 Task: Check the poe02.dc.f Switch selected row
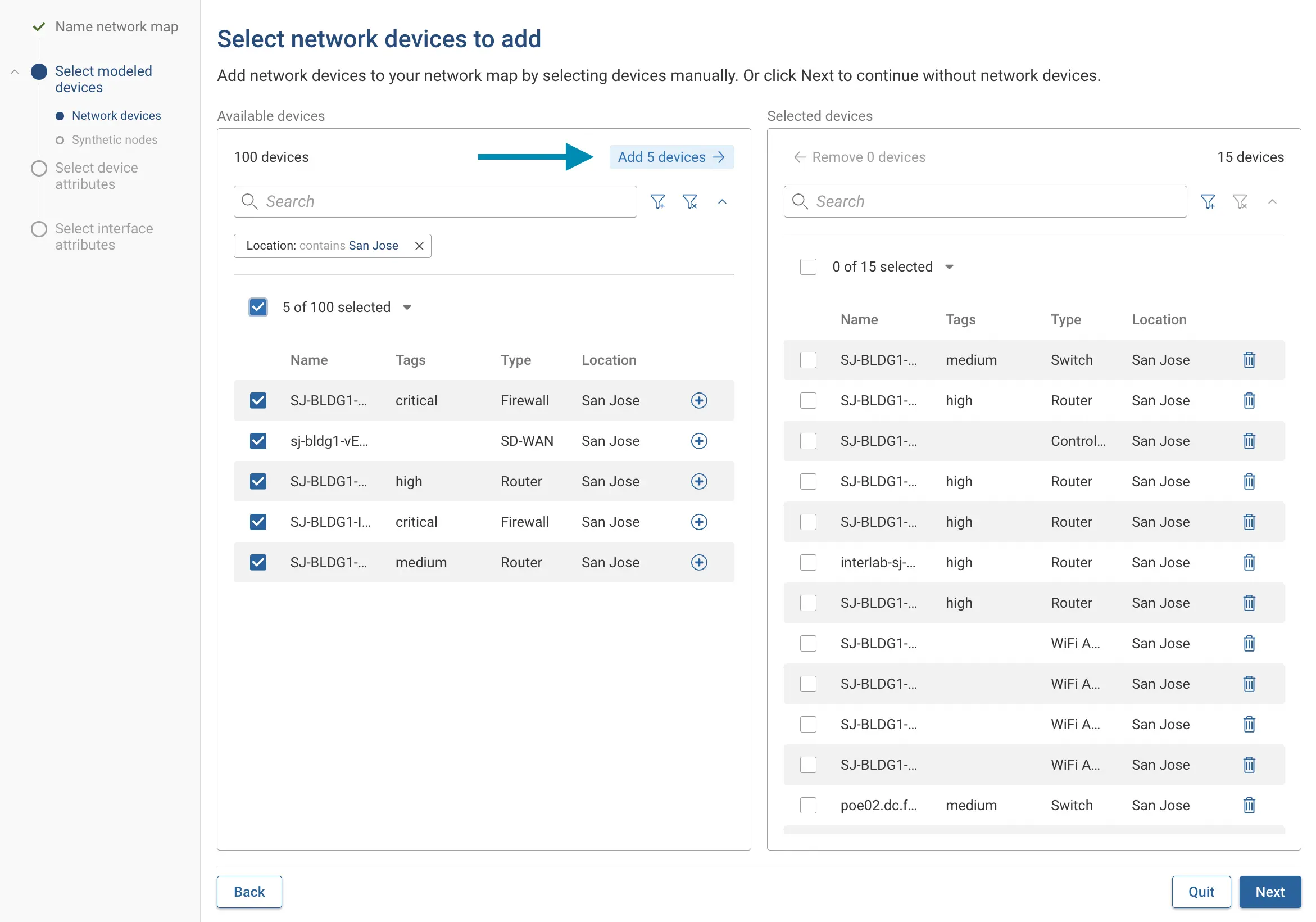808,805
